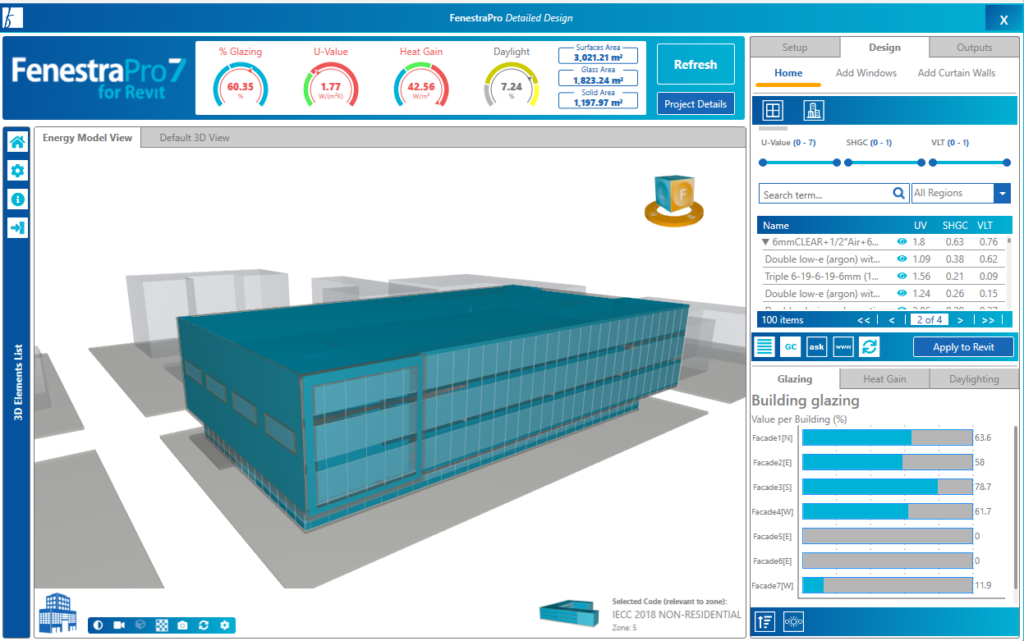This screenshot has width=1024, height=641.
Task: Click the Facade3[S] bar in the glazing chart
Action: point(887,486)
